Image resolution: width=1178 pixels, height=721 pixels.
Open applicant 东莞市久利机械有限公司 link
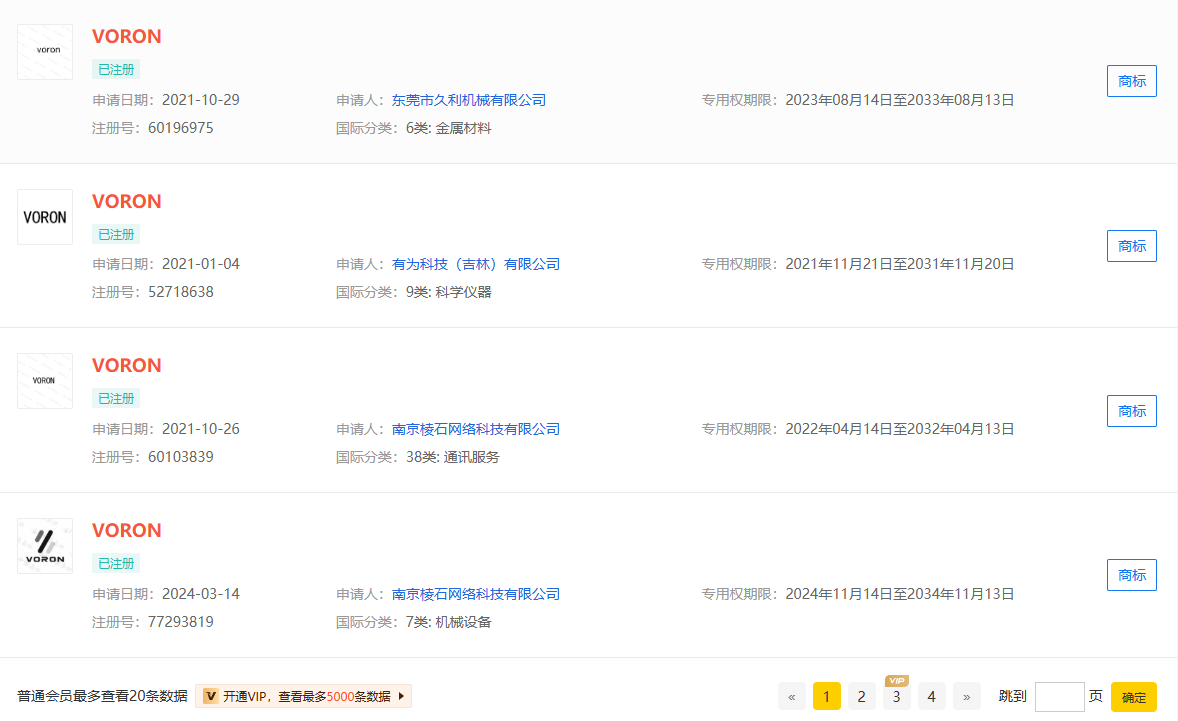point(468,100)
